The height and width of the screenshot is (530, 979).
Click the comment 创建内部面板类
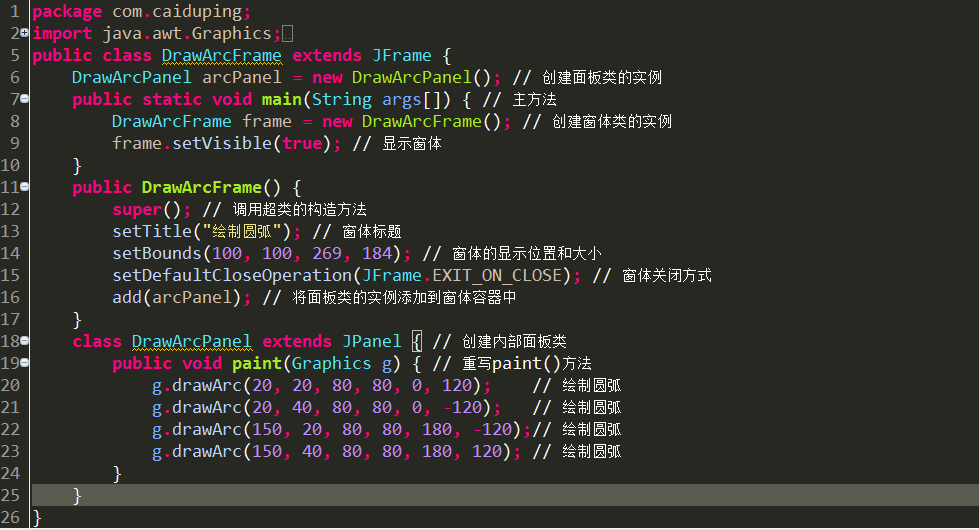coord(514,341)
